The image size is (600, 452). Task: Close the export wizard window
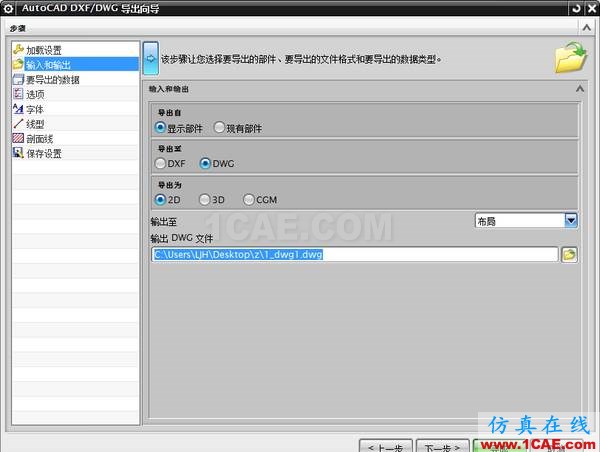591,8
